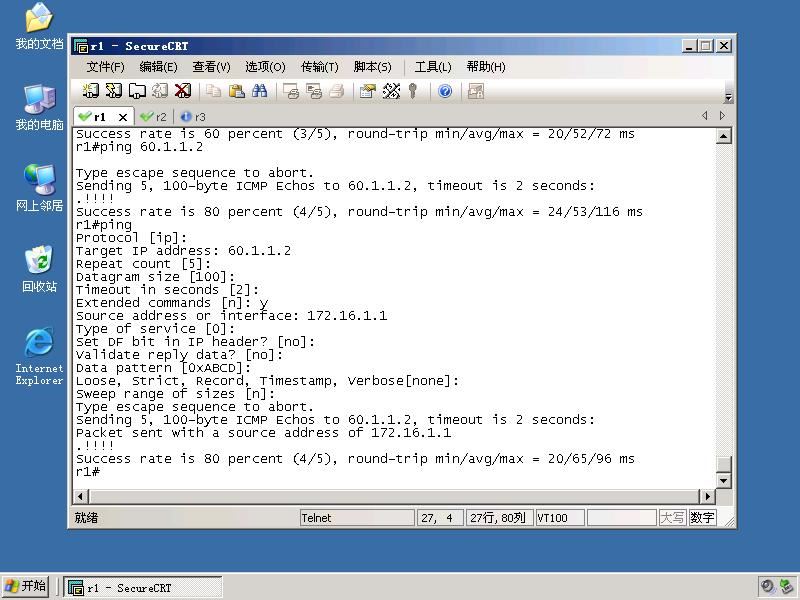
Task: Click the tab scroll left arrow
Action: (x=705, y=116)
